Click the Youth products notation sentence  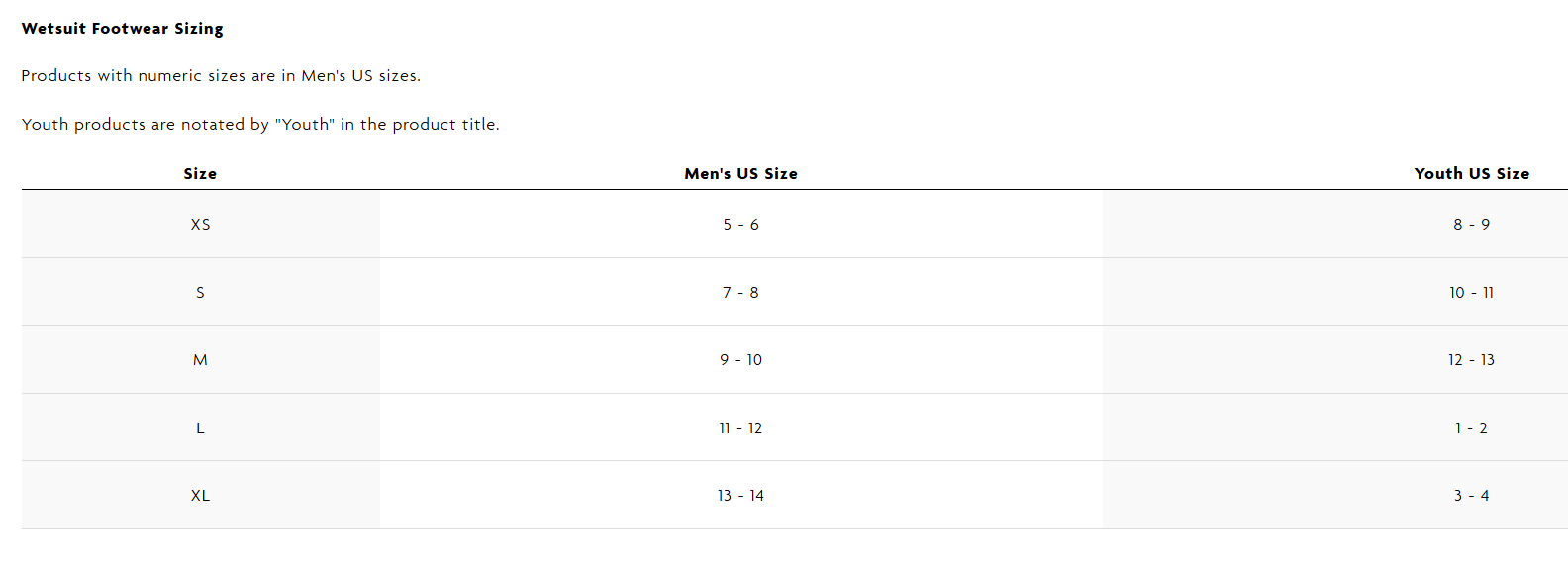[x=260, y=125]
